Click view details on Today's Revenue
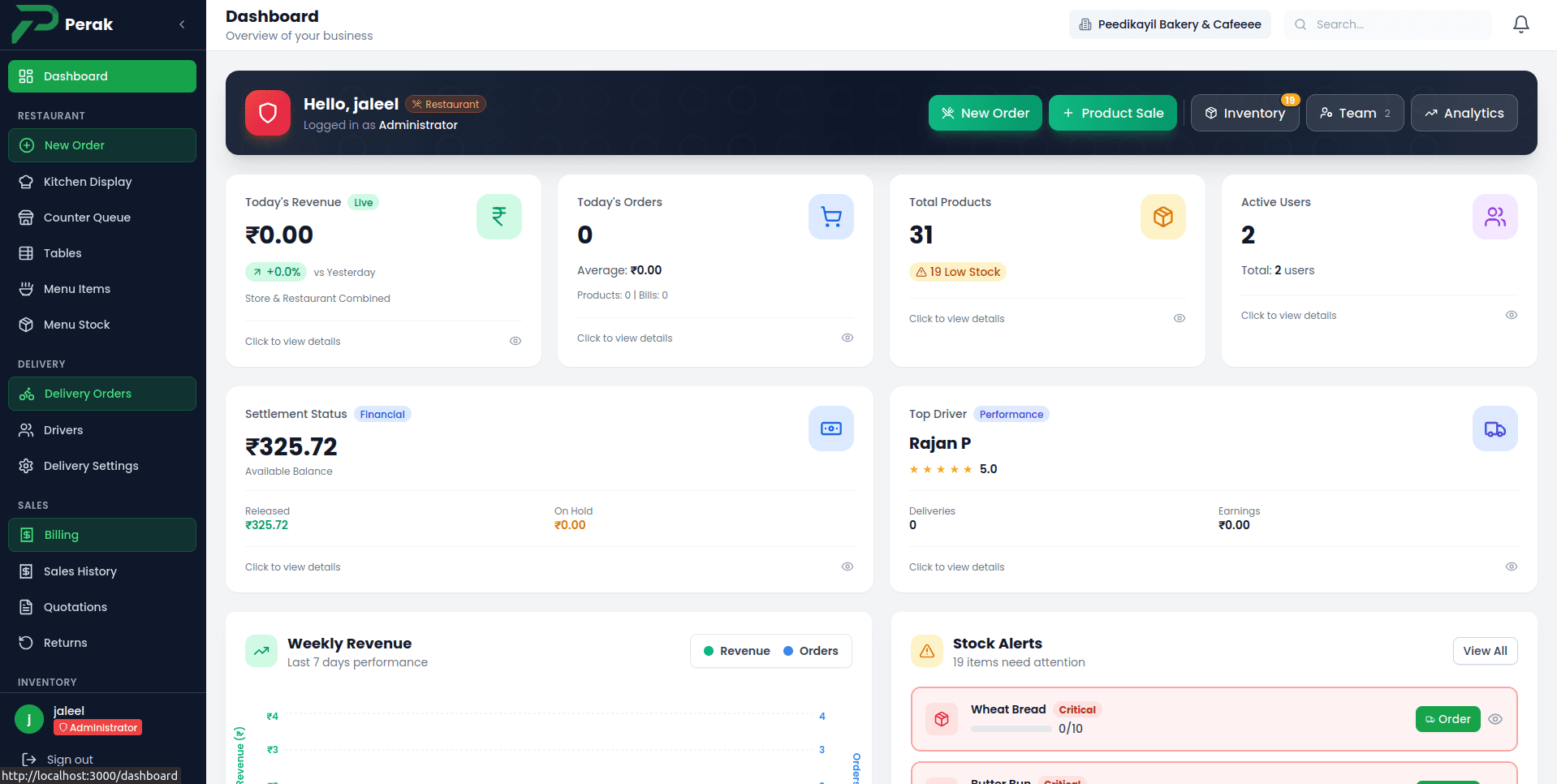 pos(293,342)
